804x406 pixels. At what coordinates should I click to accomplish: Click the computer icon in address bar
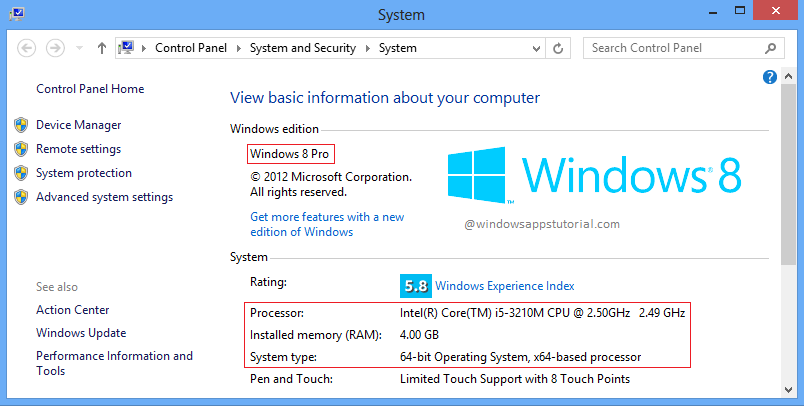click(x=128, y=48)
